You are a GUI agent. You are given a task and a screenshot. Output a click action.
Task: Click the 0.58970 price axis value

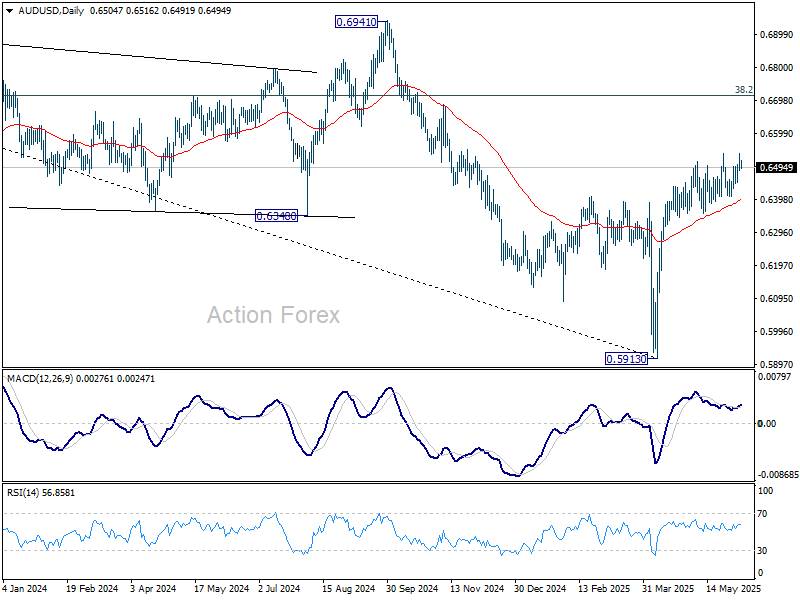(777, 364)
